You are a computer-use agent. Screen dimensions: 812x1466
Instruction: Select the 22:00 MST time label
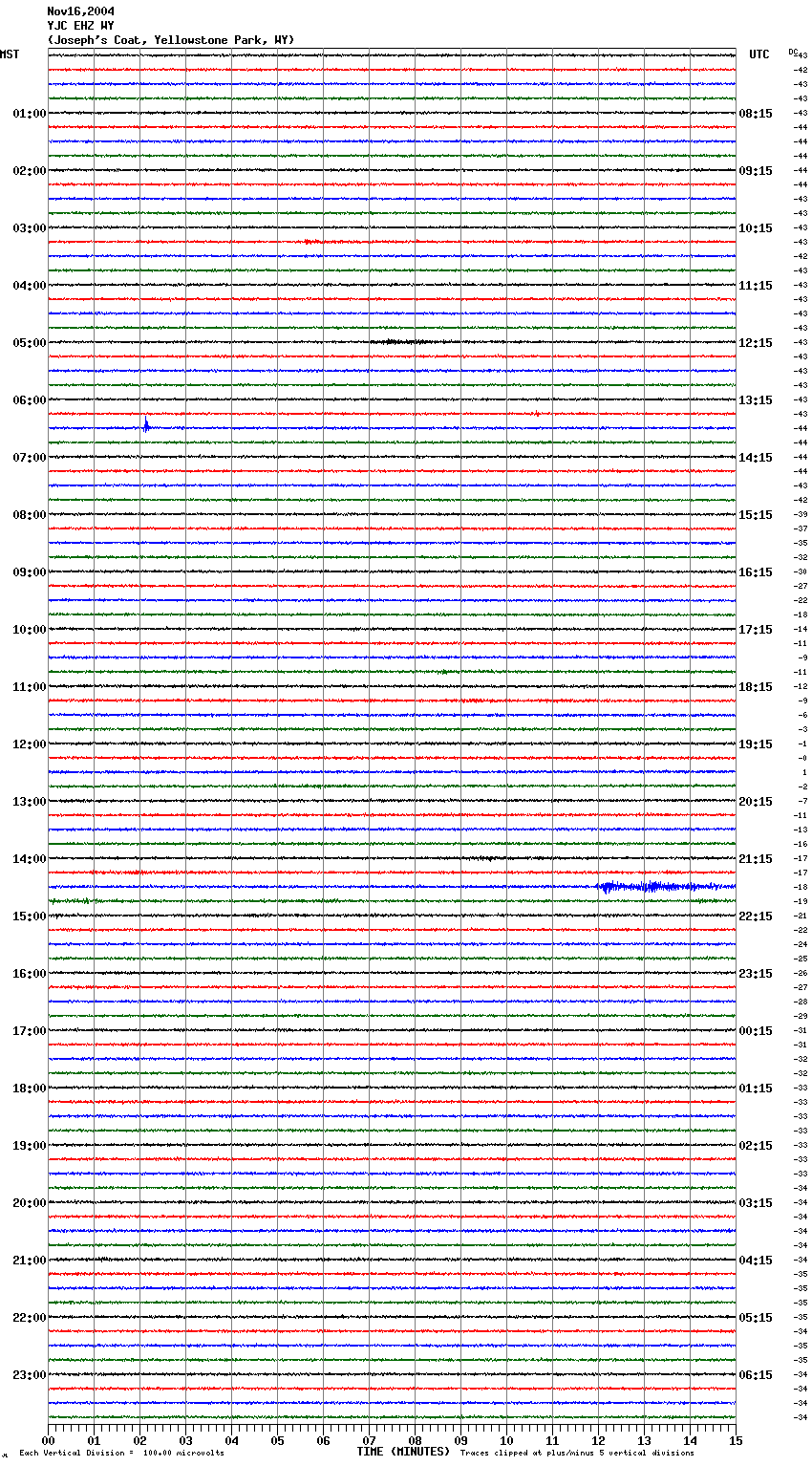(30, 1318)
